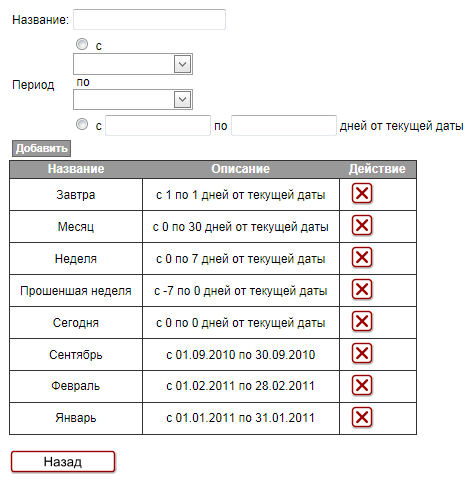The image size is (472, 480).
Task: Select the date range radio button
Action: pos(82,44)
